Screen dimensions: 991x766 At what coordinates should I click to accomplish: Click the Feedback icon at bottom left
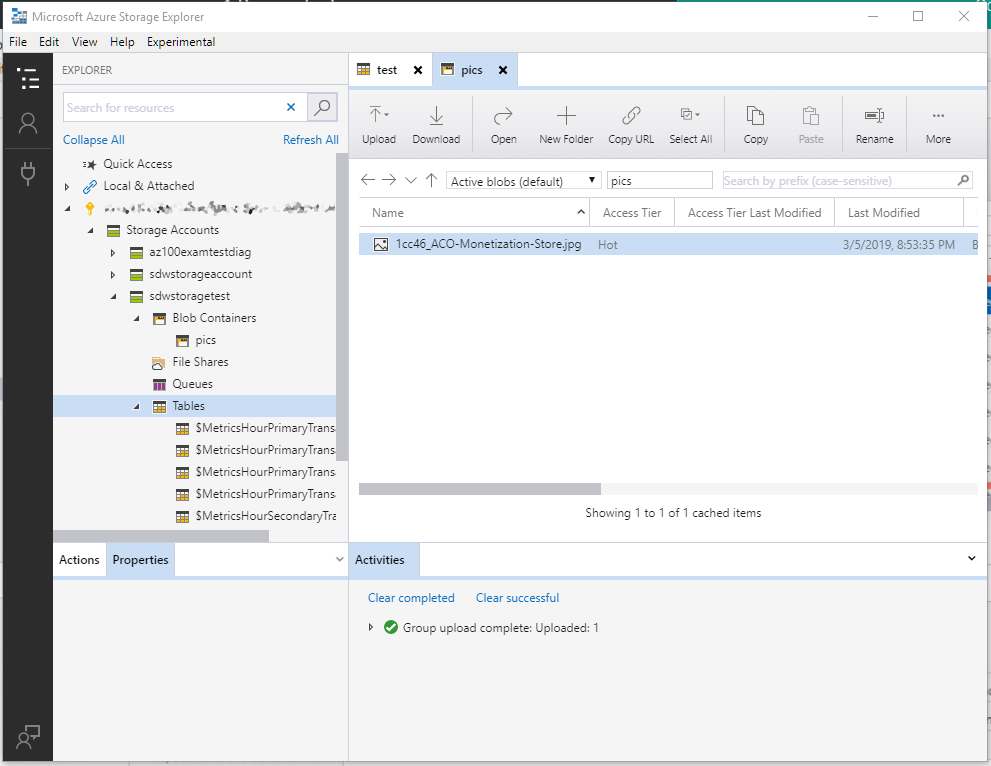tap(28, 736)
